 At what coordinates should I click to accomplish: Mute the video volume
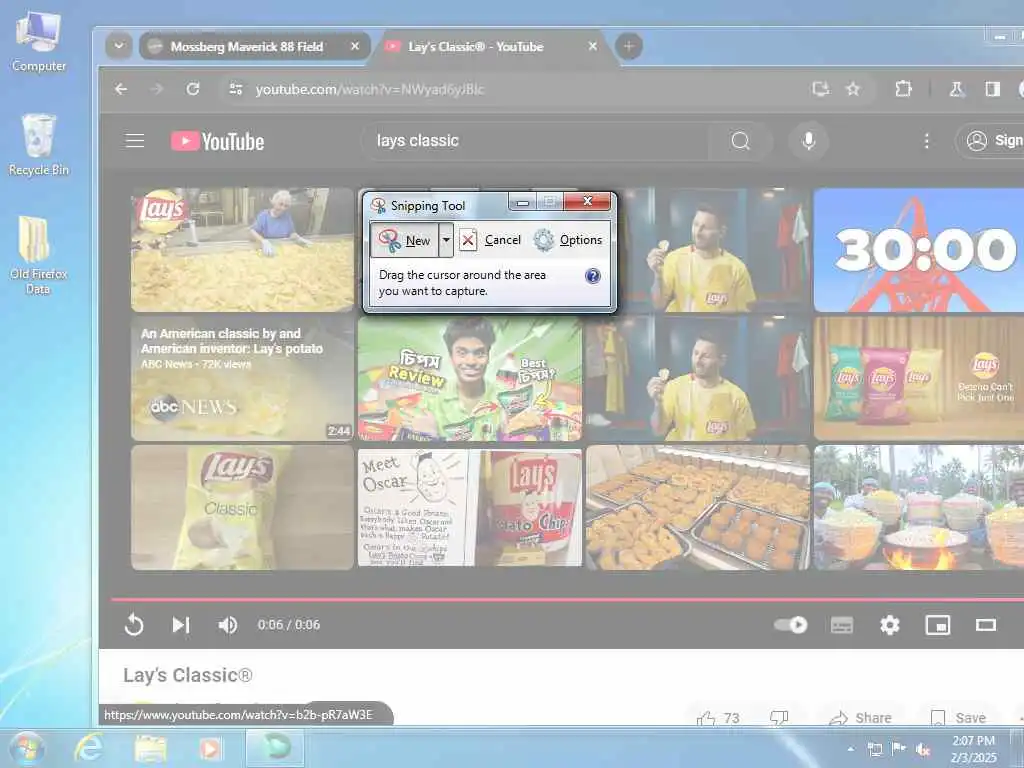pos(227,625)
